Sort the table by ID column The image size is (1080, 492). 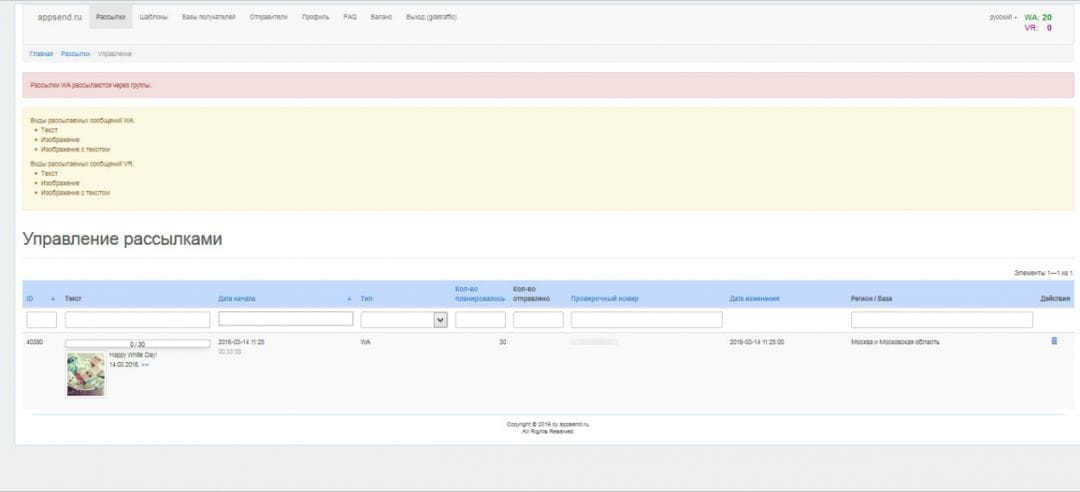point(30,298)
